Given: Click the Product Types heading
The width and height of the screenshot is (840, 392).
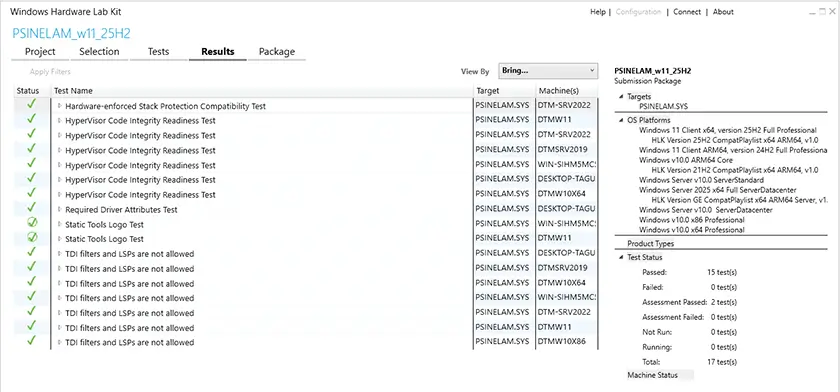Looking at the screenshot, I should click(x=650, y=244).
